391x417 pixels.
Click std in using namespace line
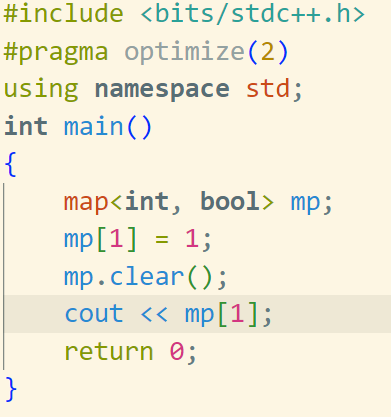268,89
